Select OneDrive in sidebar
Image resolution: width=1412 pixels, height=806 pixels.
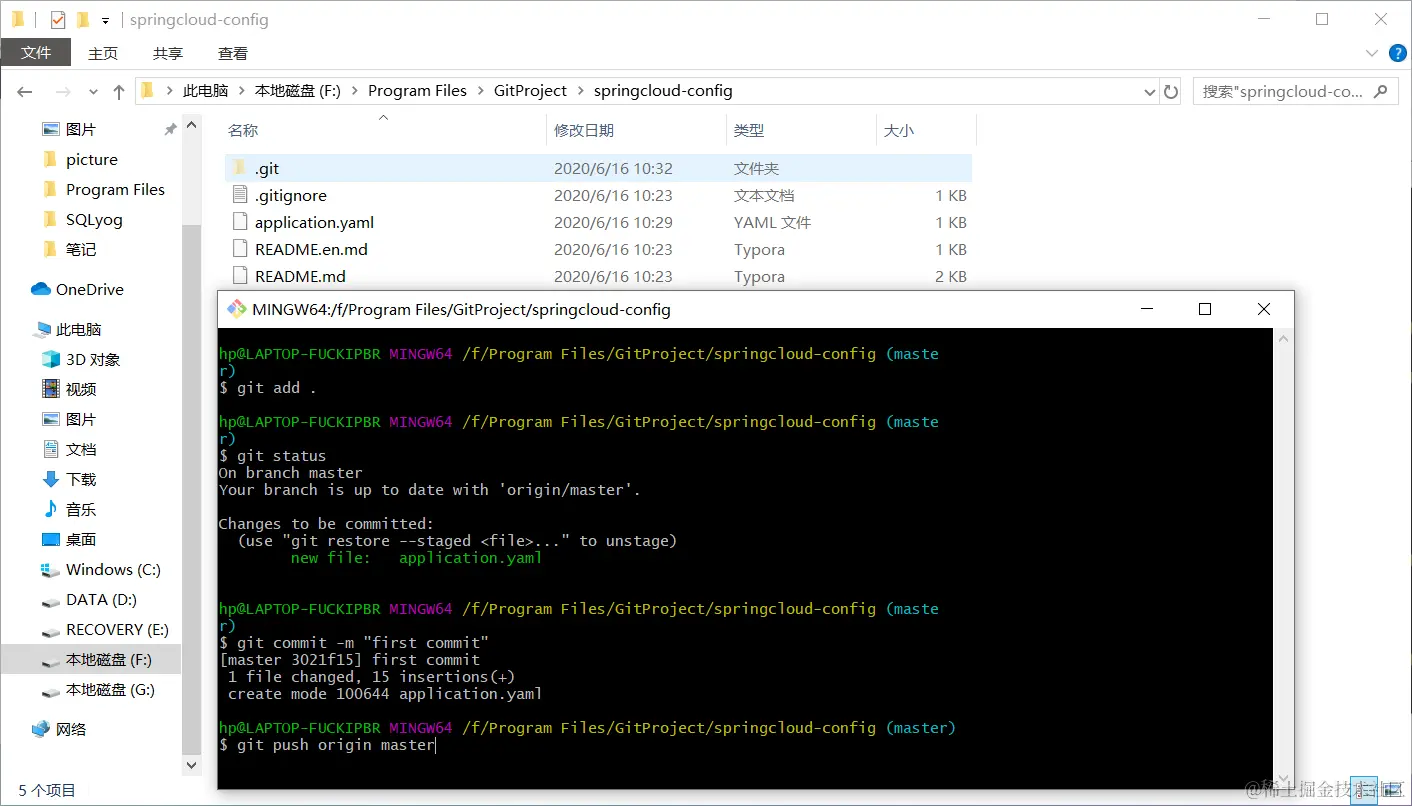click(x=90, y=289)
